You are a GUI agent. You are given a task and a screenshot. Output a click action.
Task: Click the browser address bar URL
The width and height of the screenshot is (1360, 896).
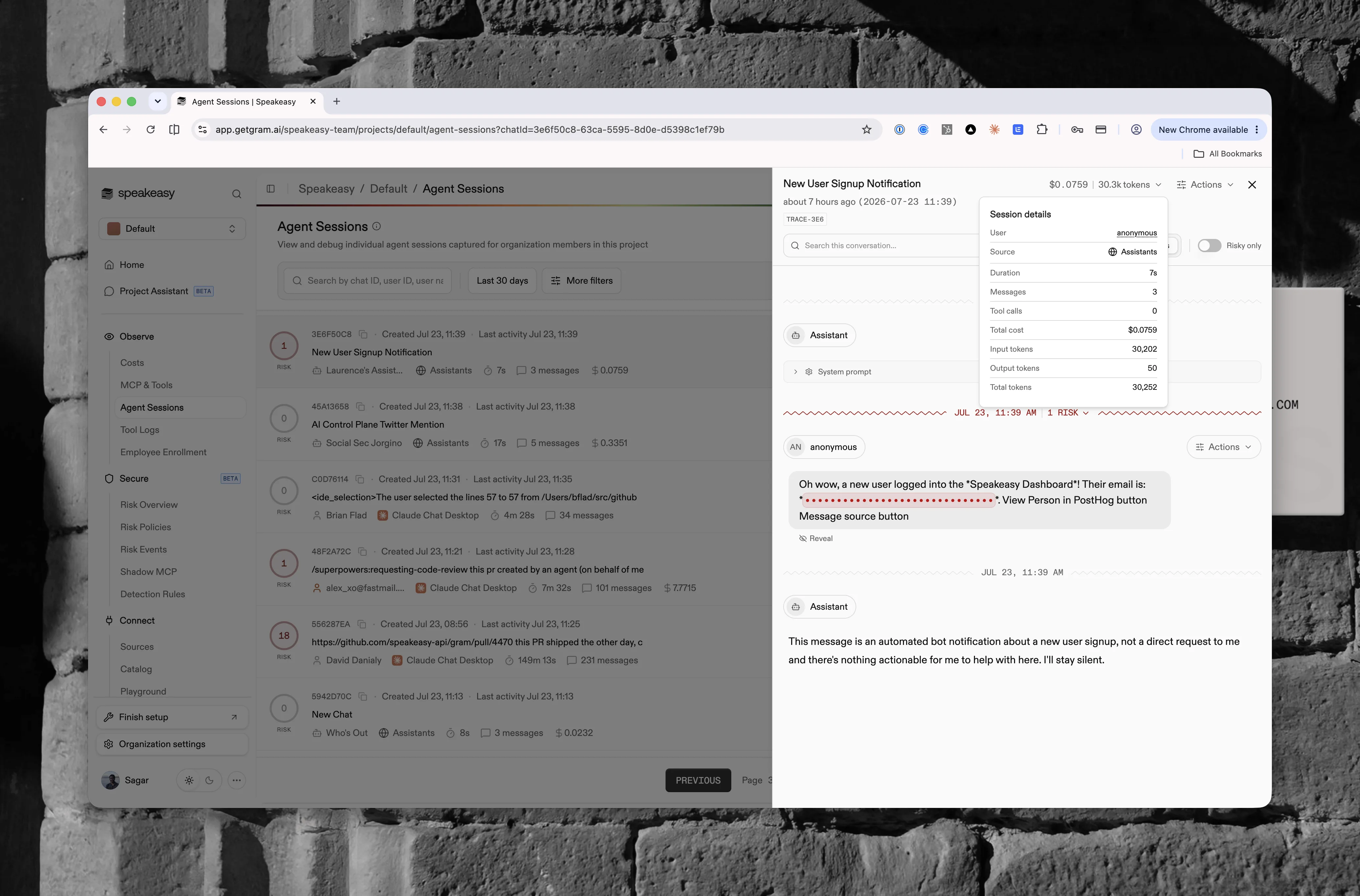469,130
